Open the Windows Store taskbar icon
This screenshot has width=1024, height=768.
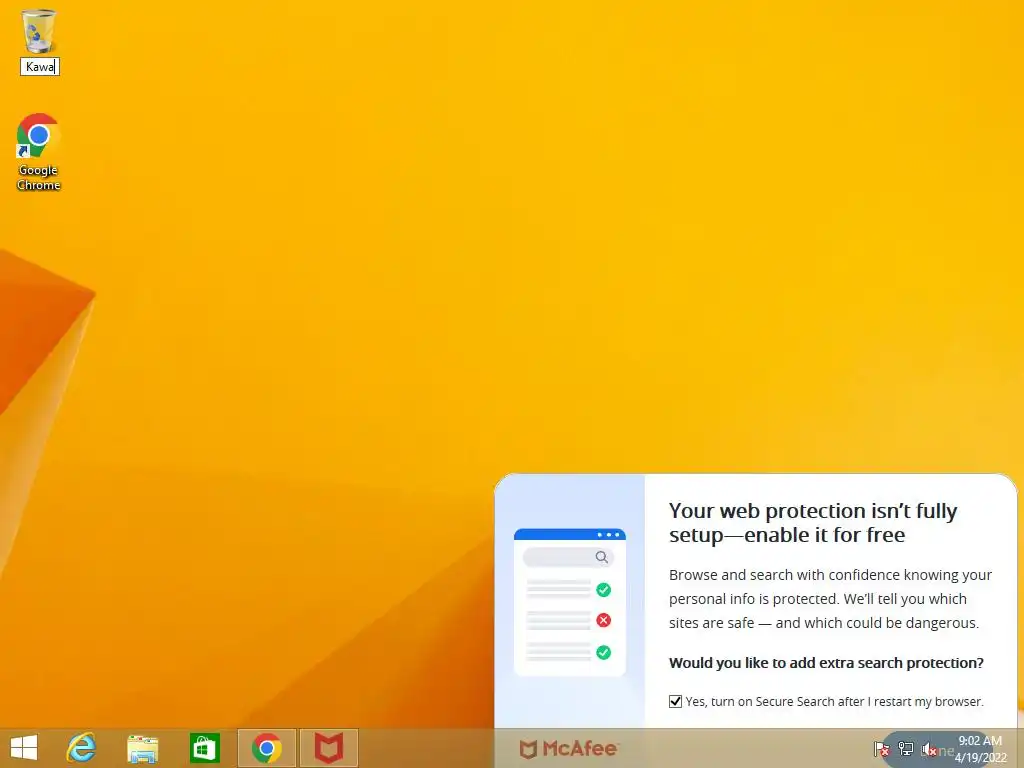(204, 748)
